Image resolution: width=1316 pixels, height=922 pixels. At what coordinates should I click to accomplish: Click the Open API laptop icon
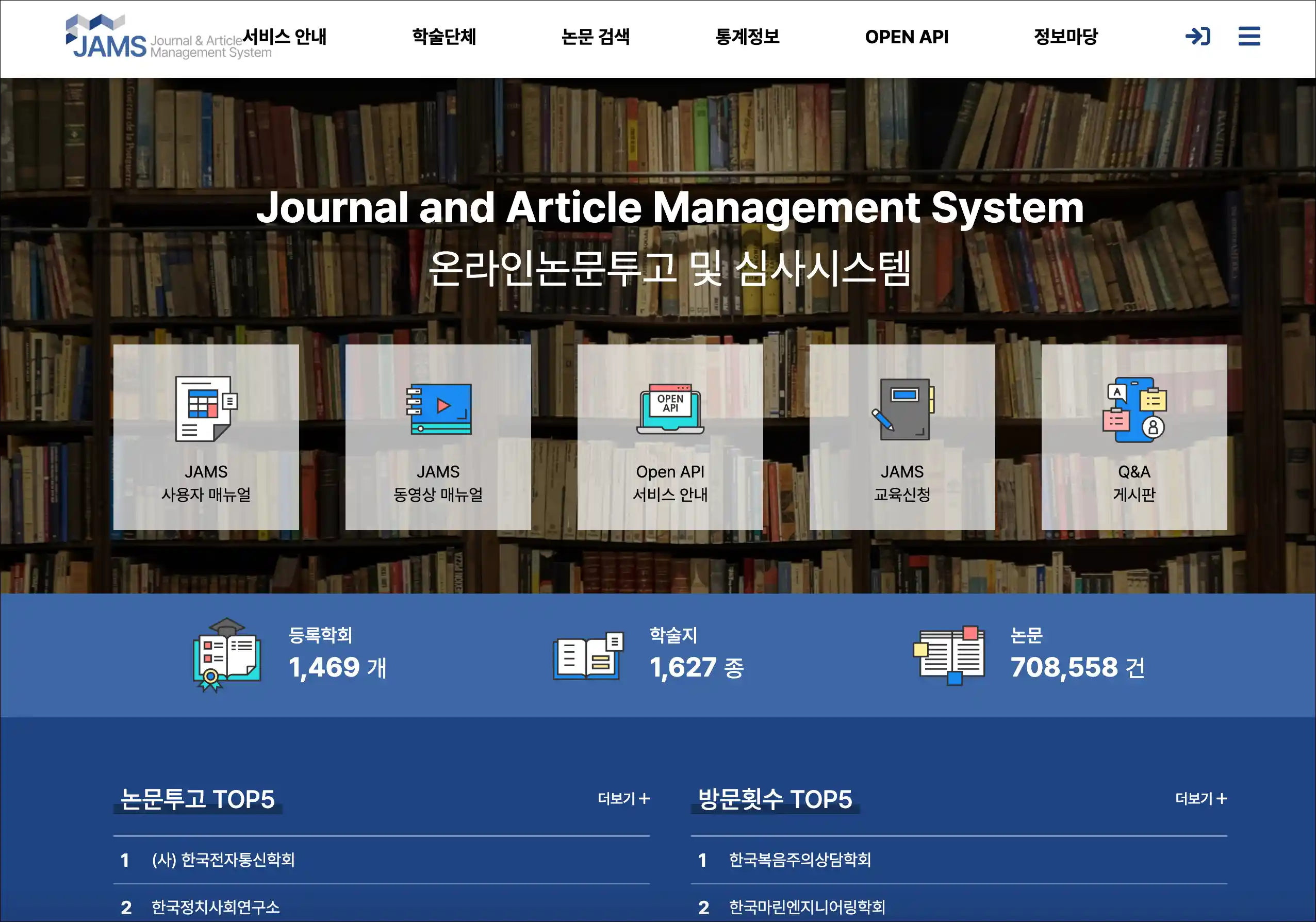tap(670, 408)
